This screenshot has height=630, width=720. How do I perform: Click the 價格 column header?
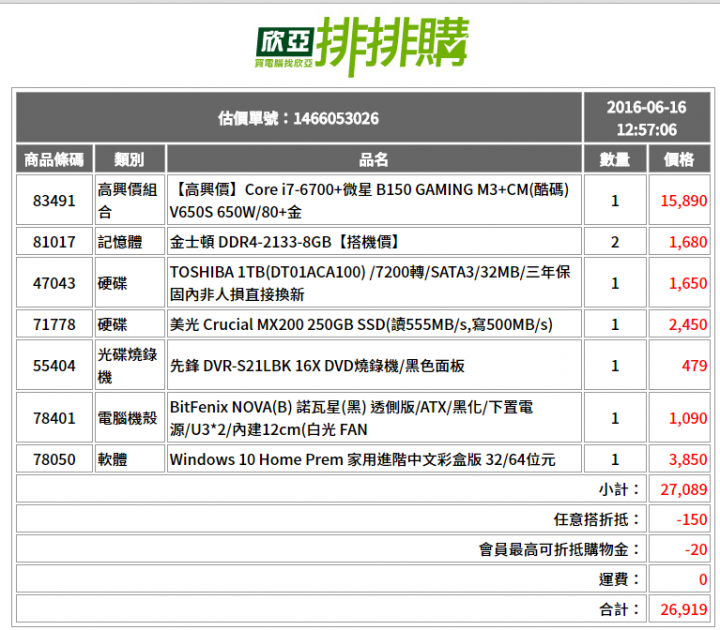pos(679,159)
